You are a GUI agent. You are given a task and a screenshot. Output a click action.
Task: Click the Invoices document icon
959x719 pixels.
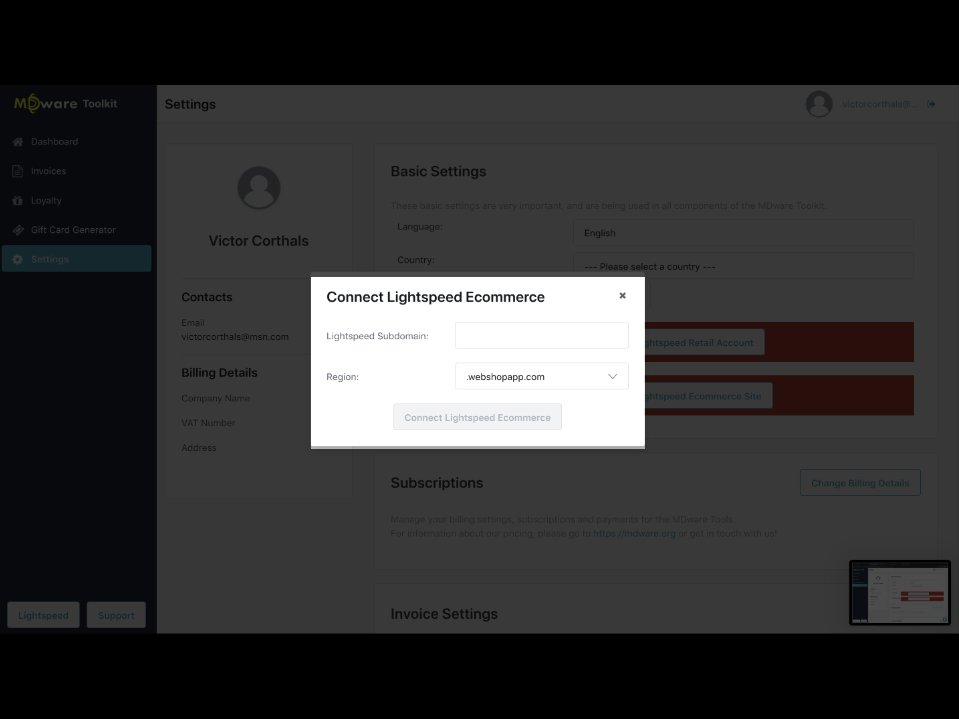pos(18,171)
